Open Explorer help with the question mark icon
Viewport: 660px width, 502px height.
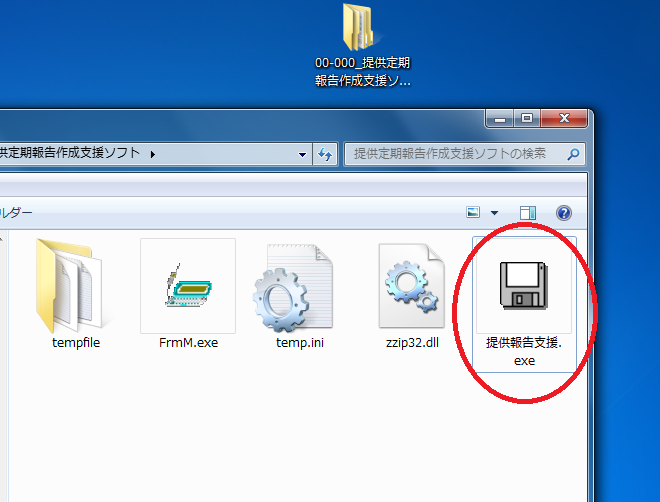pyautogui.click(x=563, y=213)
